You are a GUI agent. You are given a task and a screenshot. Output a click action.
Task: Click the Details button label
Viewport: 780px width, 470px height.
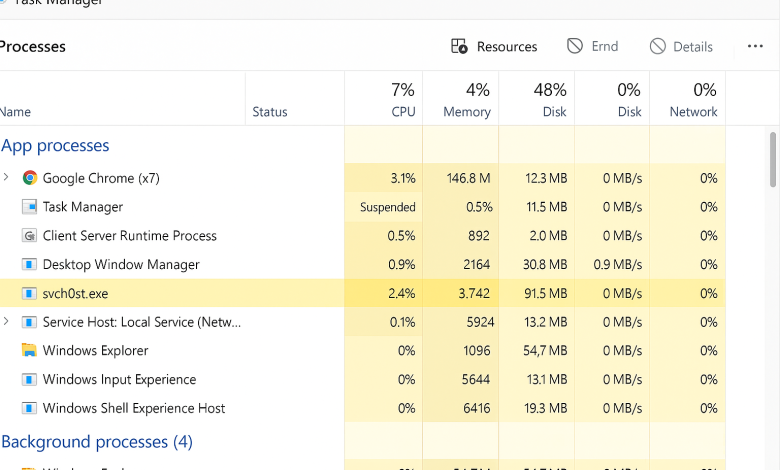693,47
